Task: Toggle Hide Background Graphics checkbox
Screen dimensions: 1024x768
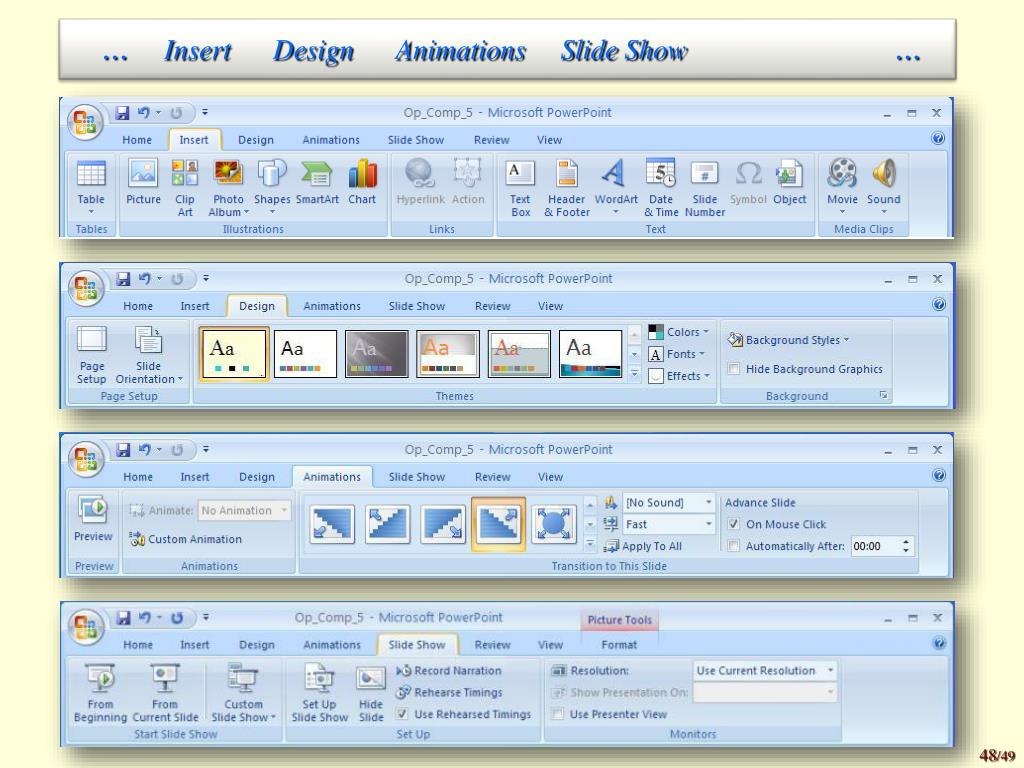Action: (x=733, y=368)
